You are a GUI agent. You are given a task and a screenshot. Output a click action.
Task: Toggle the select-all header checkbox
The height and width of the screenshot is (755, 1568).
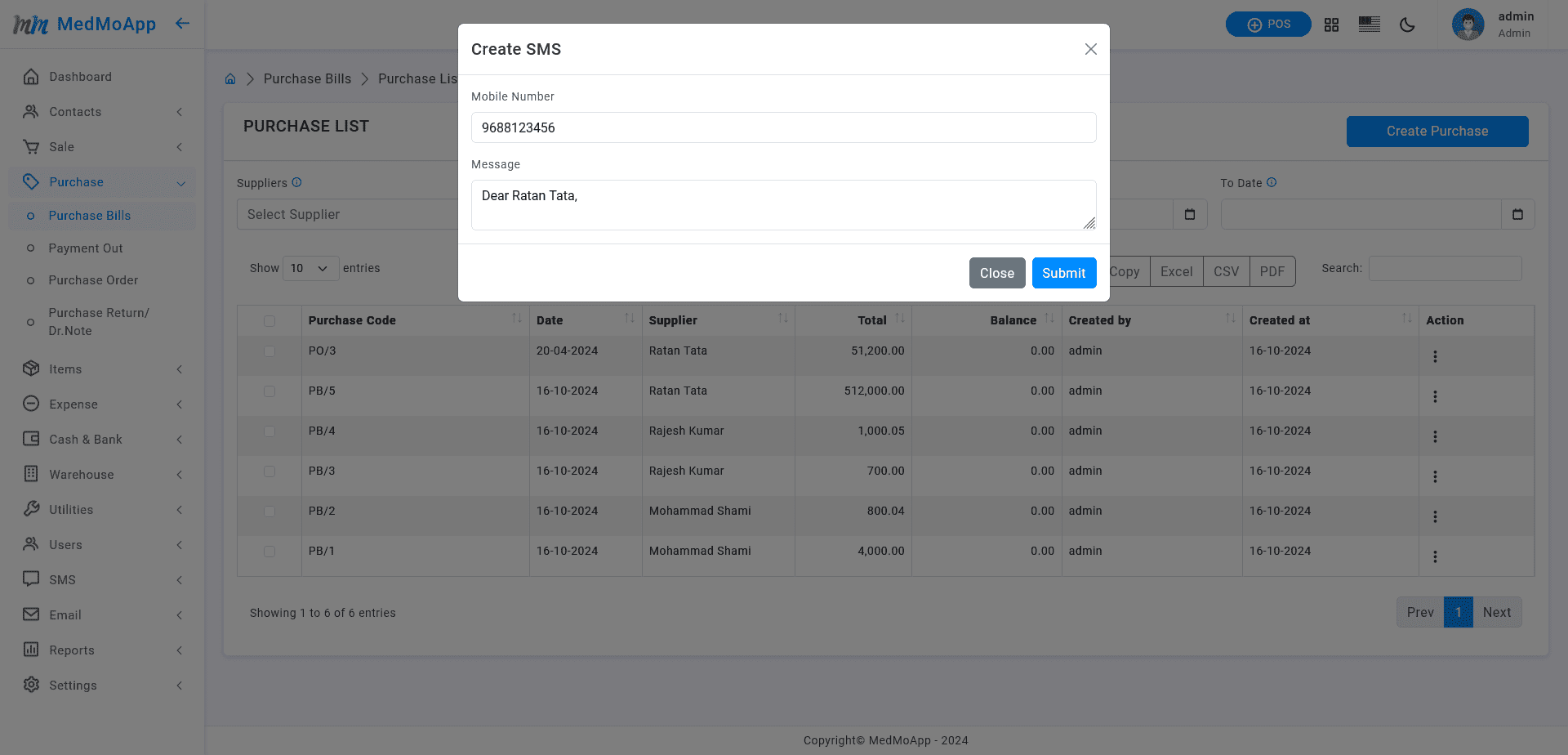[269, 321]
